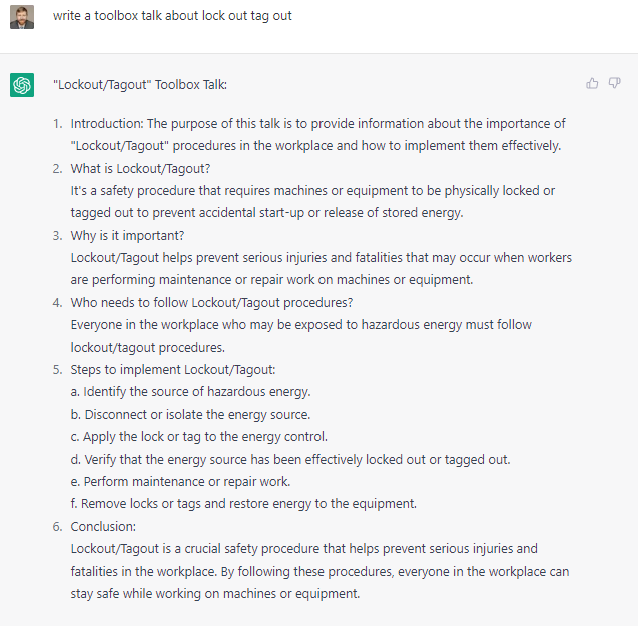Click the user prompt about lock out tag out
Viewport: 638px width, 626px height.
click(x=172, y=16)
